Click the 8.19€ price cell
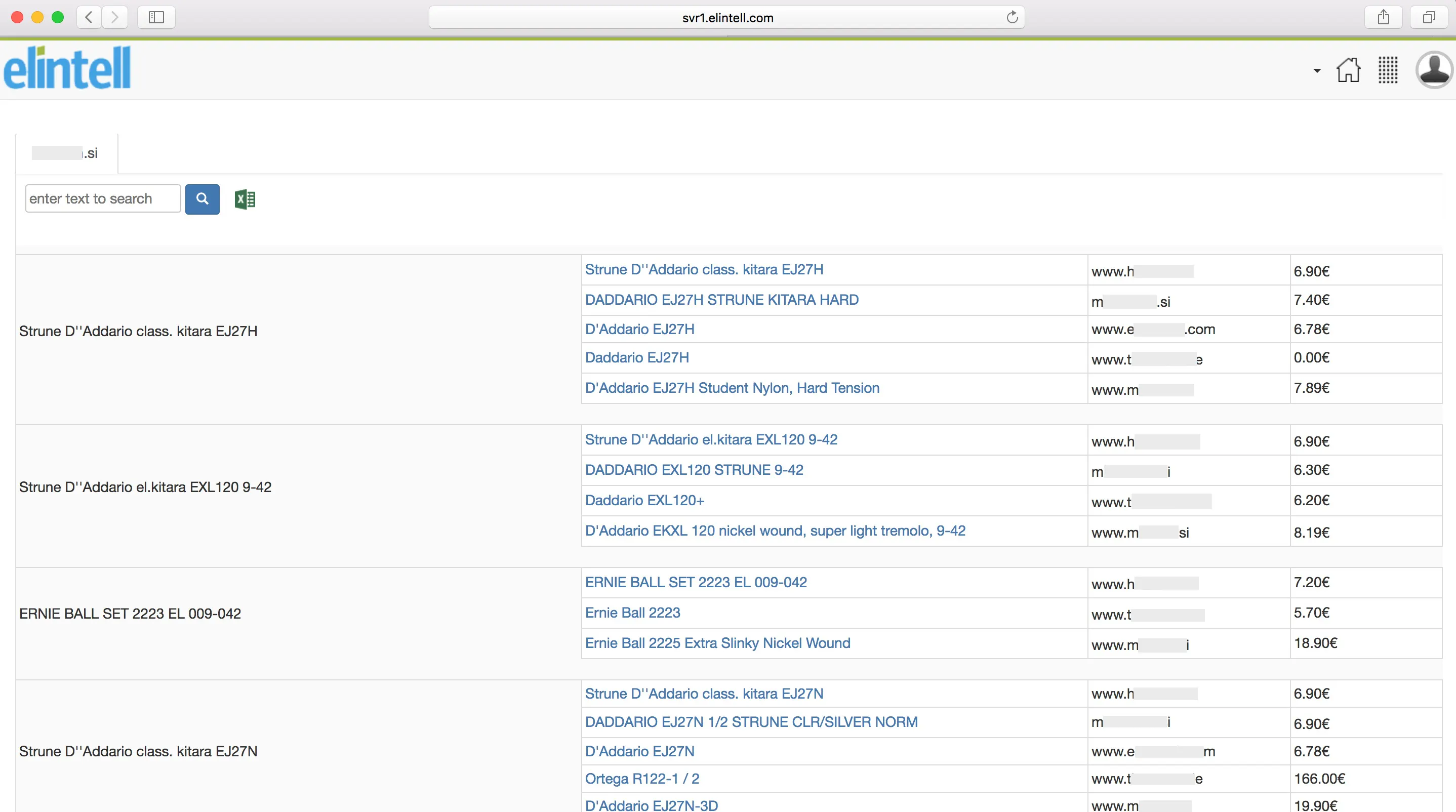 1366,531
